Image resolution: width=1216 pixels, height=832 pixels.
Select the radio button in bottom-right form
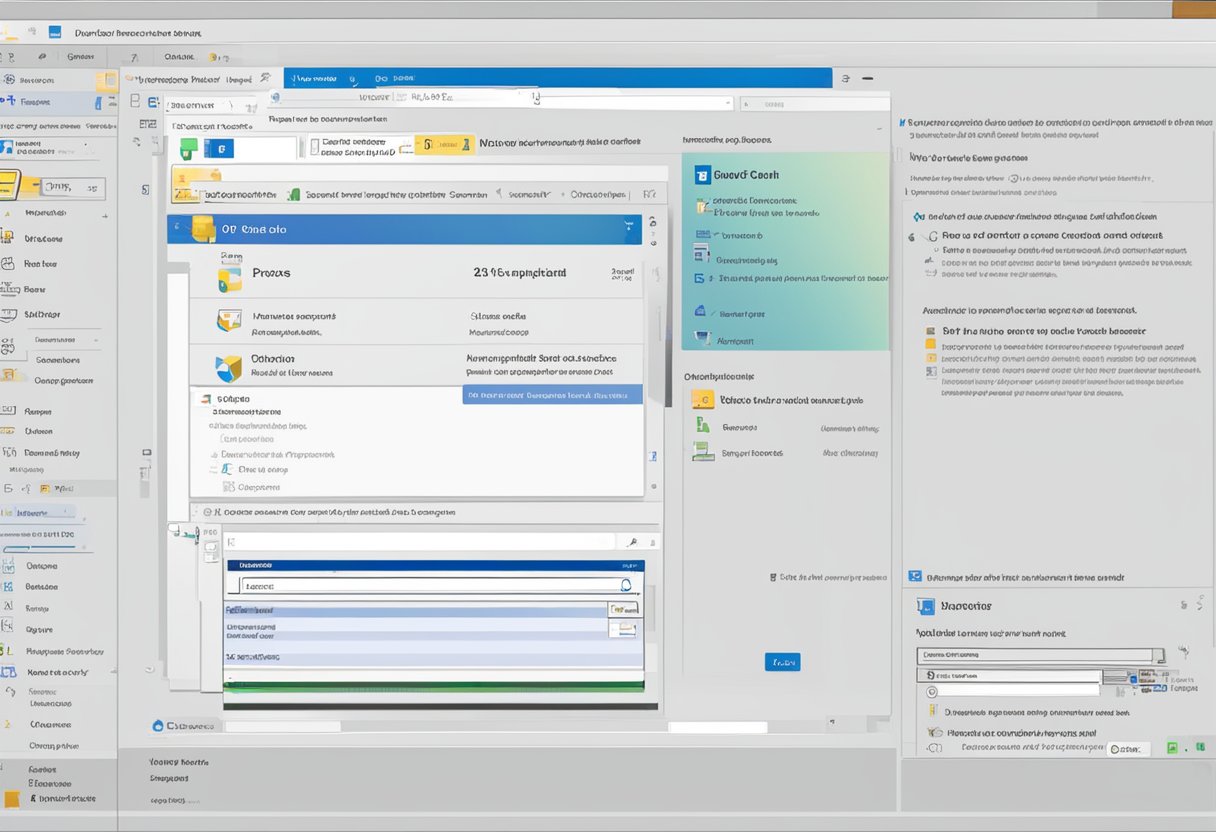931,692
